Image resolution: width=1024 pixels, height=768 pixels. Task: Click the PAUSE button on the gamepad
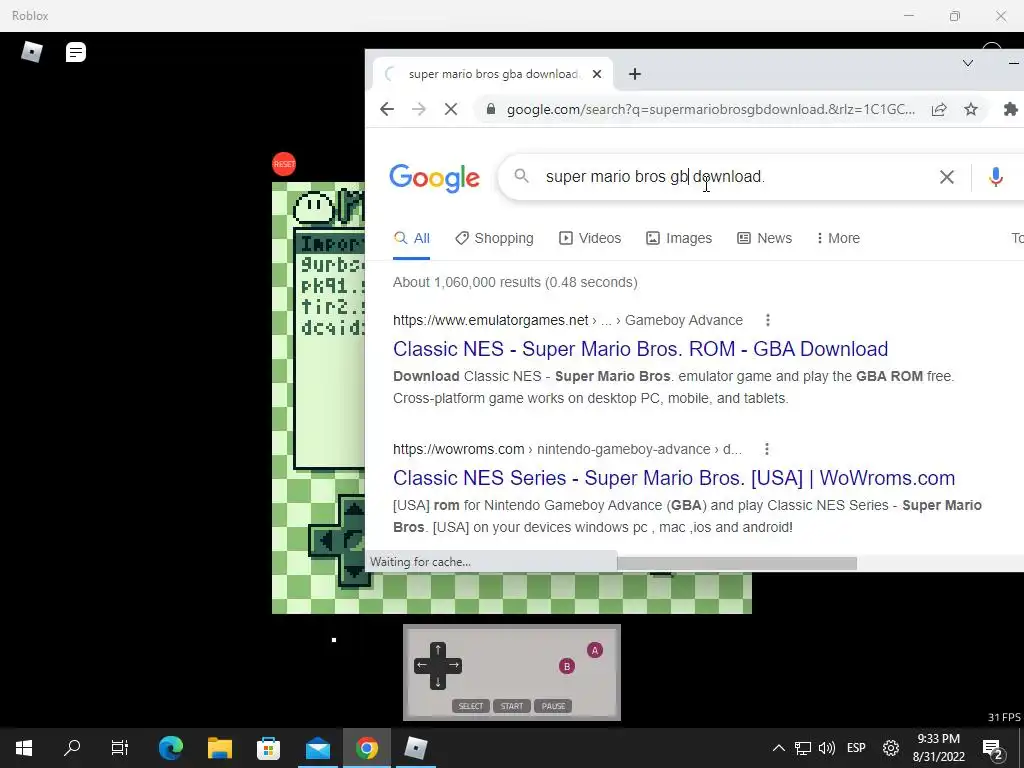553,706
